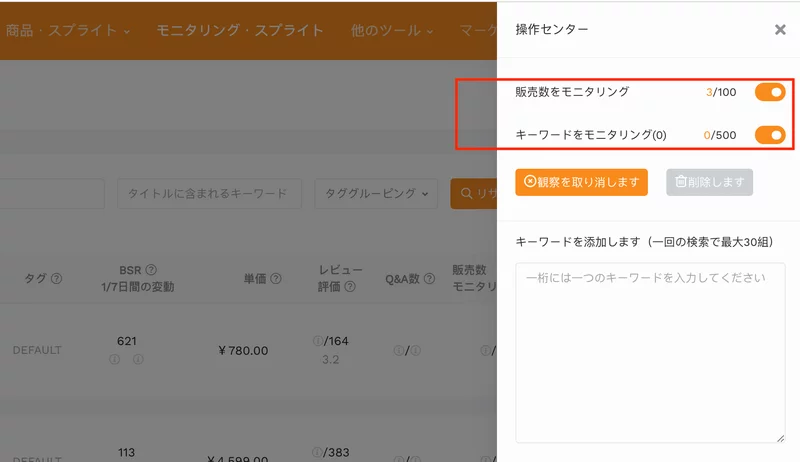Open the 他のツール dropdown menu
This screenshot has width=800, height=462.
392,31
